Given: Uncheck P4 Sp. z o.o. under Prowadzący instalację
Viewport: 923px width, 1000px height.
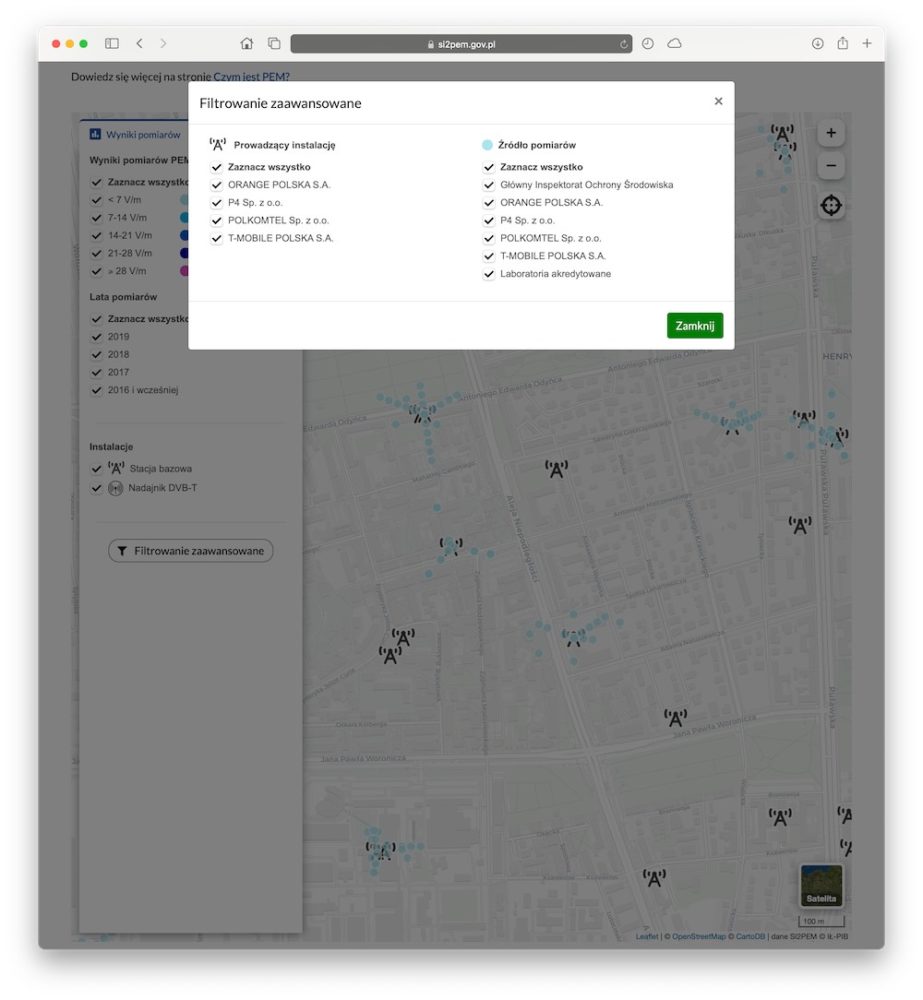Looking at the screenshot, I should point(217,203).
